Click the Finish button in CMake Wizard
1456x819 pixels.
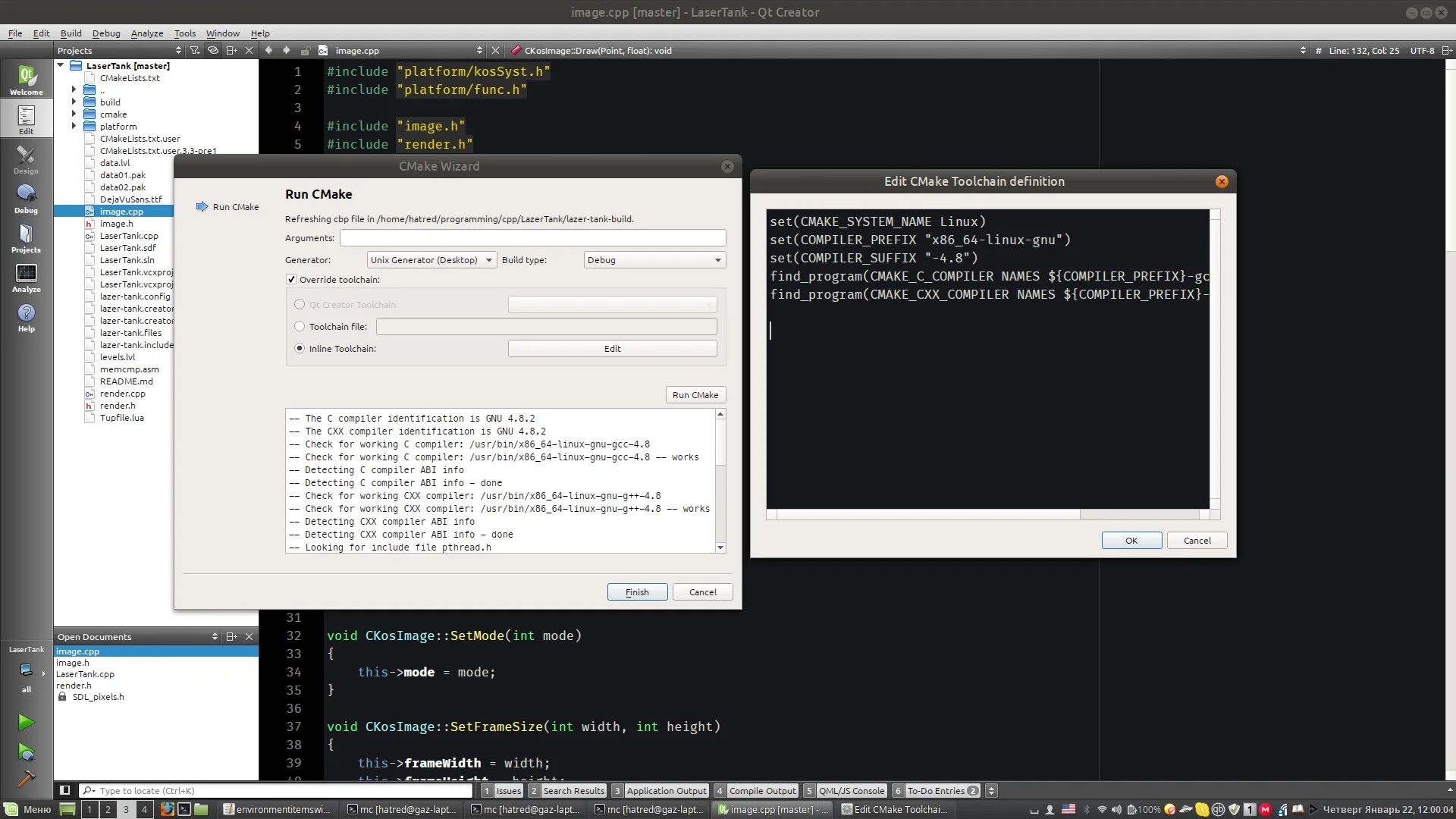[637, 591]
